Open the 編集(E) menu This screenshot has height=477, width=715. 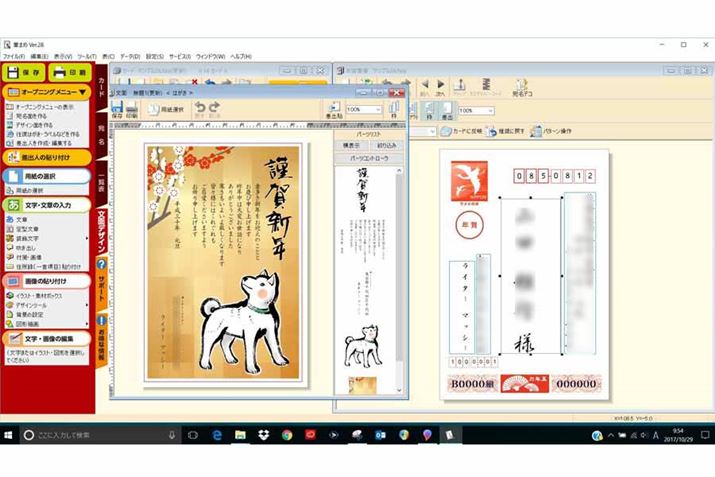click(39, 57)
